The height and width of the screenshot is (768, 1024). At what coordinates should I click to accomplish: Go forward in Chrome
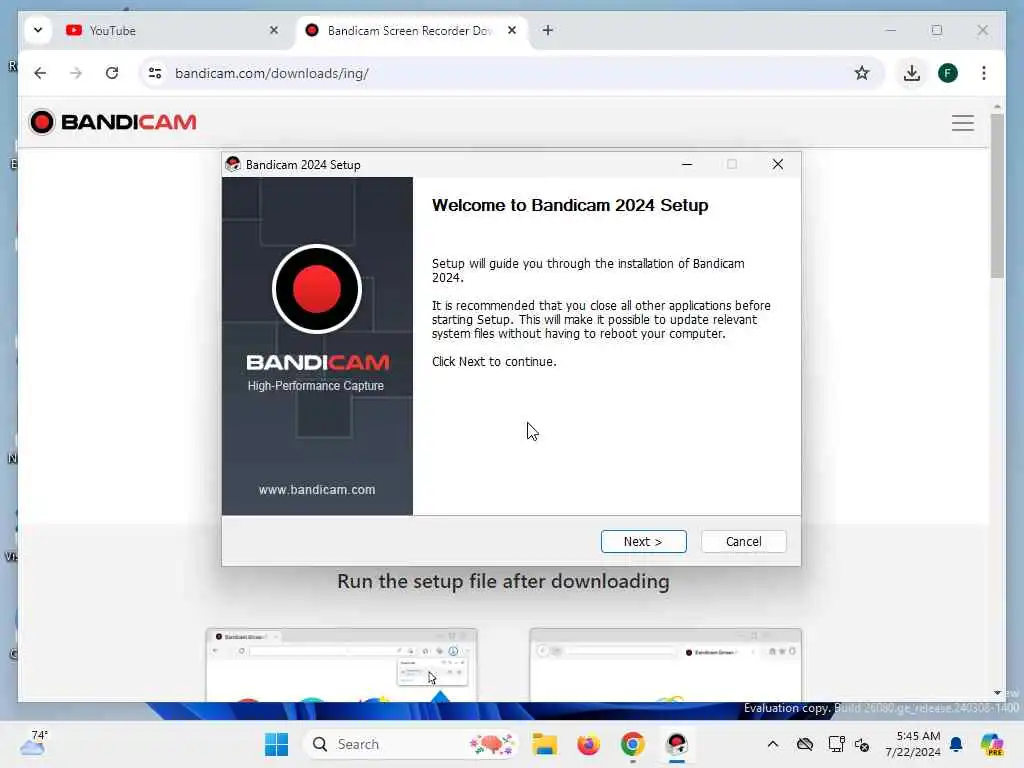[76, 73]
